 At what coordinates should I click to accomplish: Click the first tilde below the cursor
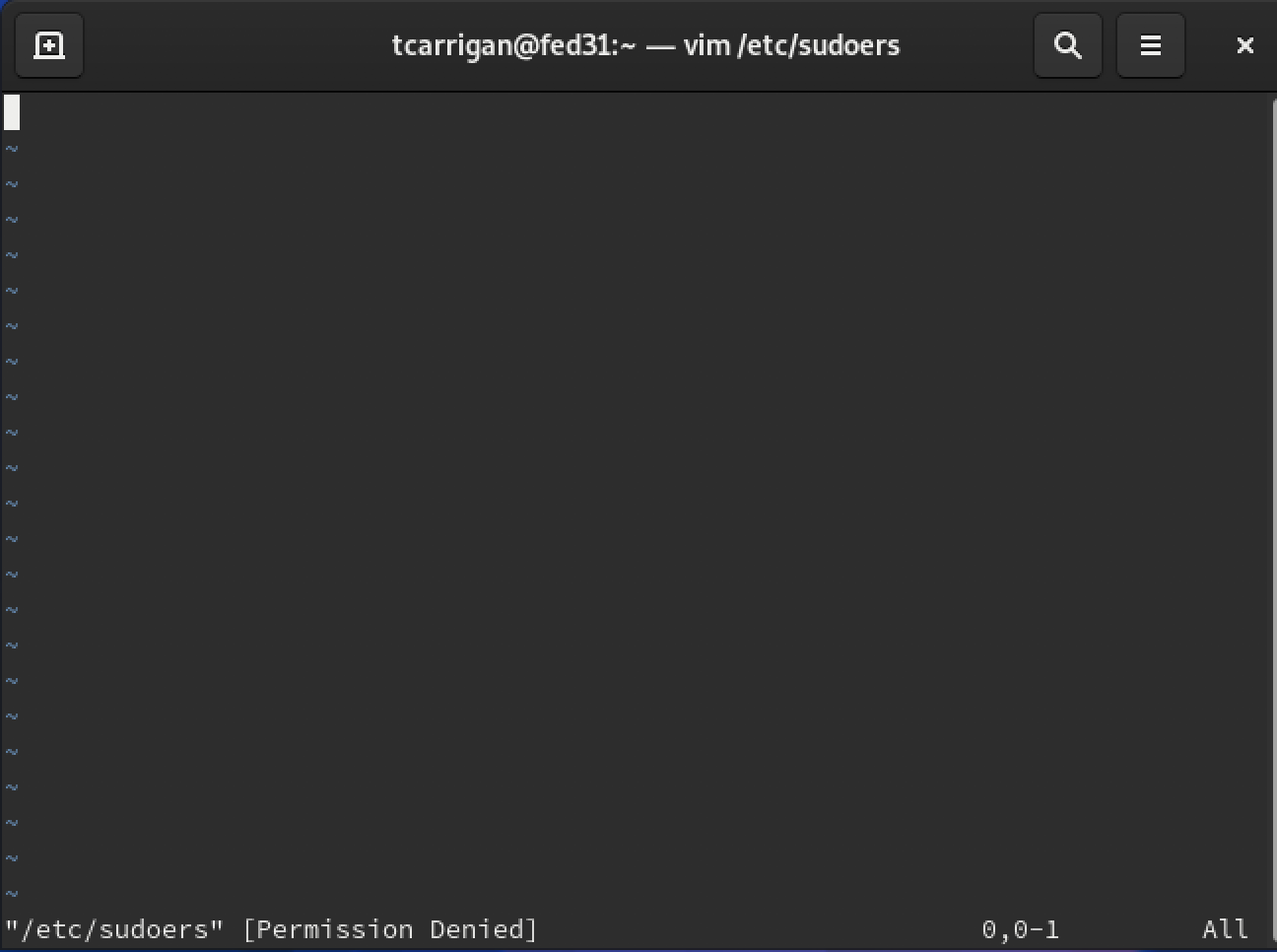tap(12, 149)
